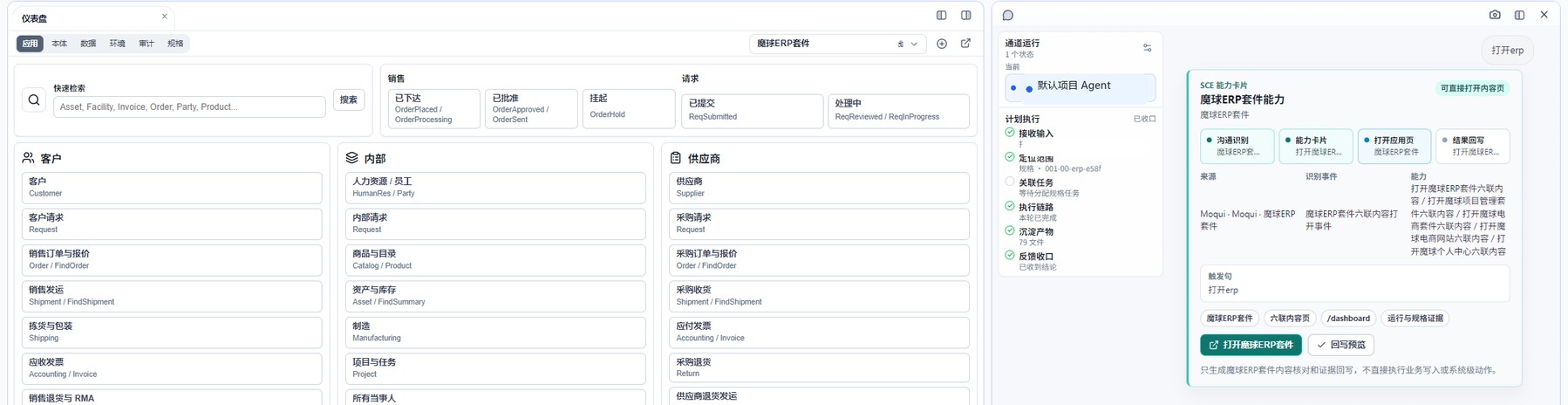This screenshot has width=1568, height=405.
Task: Open 采购订单与报价 card
Action: tap(819, 260)
